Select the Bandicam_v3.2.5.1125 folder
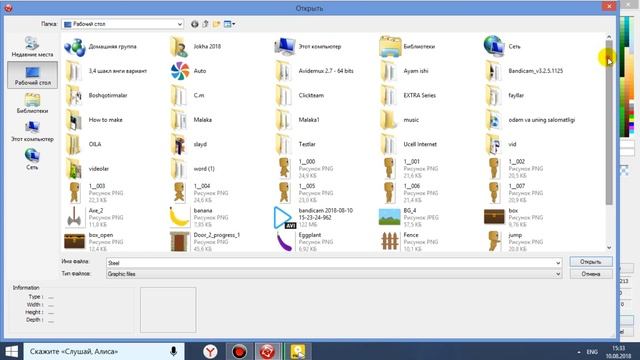 click(x=524, y=71)
